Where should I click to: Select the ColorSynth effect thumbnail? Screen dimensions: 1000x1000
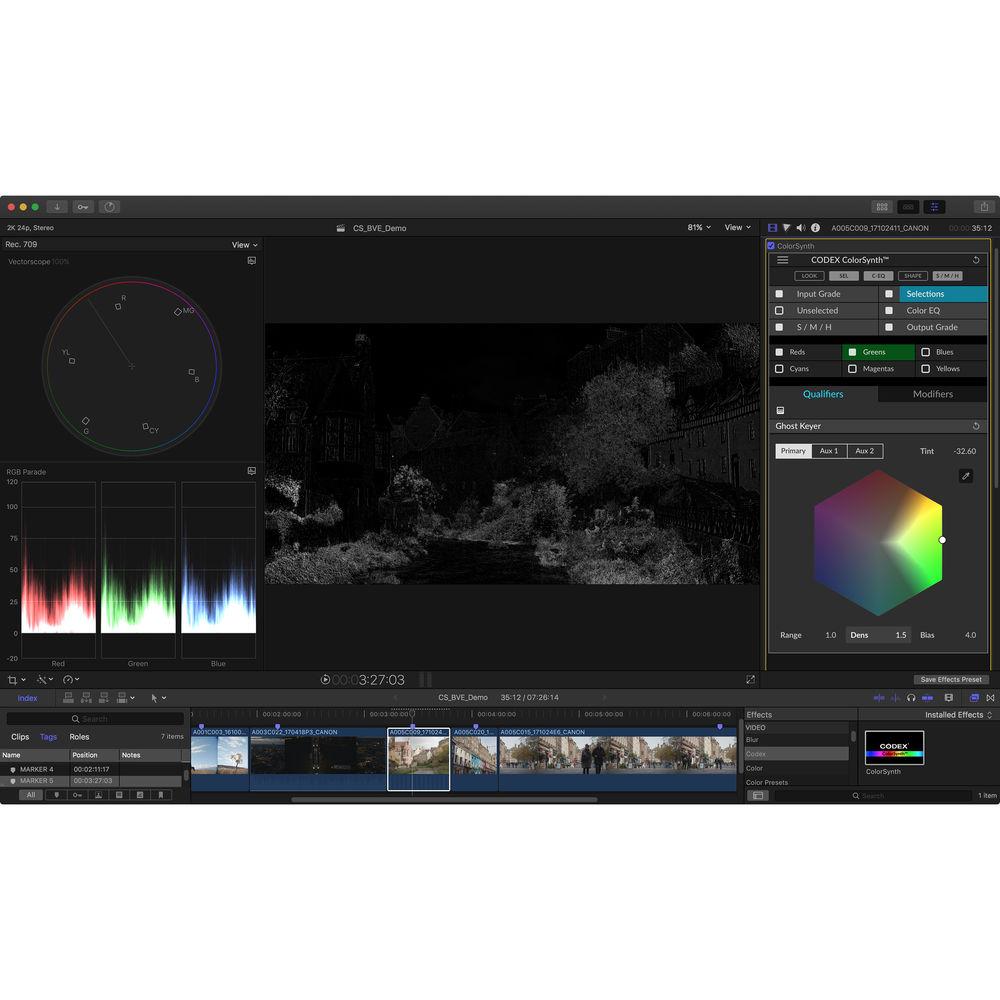pyautogui.click(x=894, y=748)
